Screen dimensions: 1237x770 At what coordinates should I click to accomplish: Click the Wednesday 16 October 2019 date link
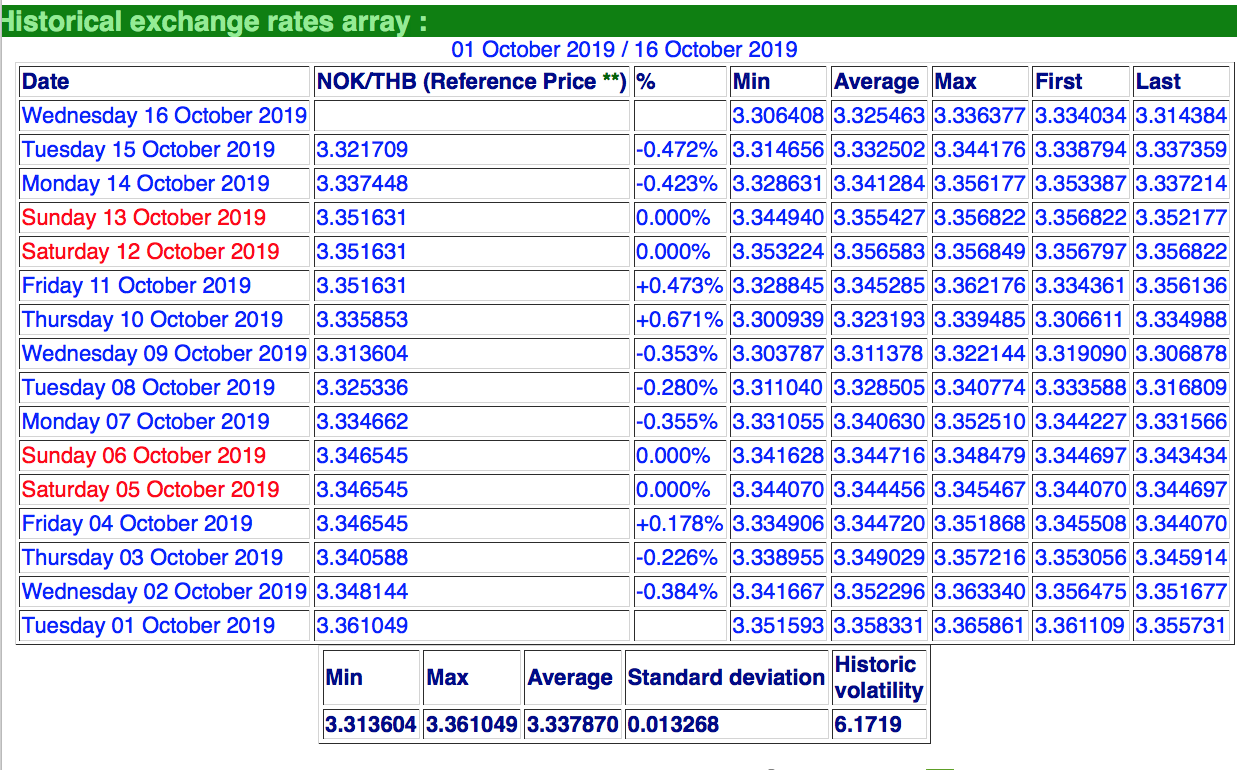pos(164,116)
